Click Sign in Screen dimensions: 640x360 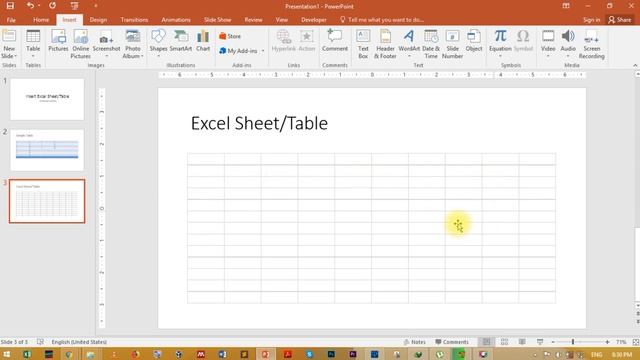pos(591,20)
